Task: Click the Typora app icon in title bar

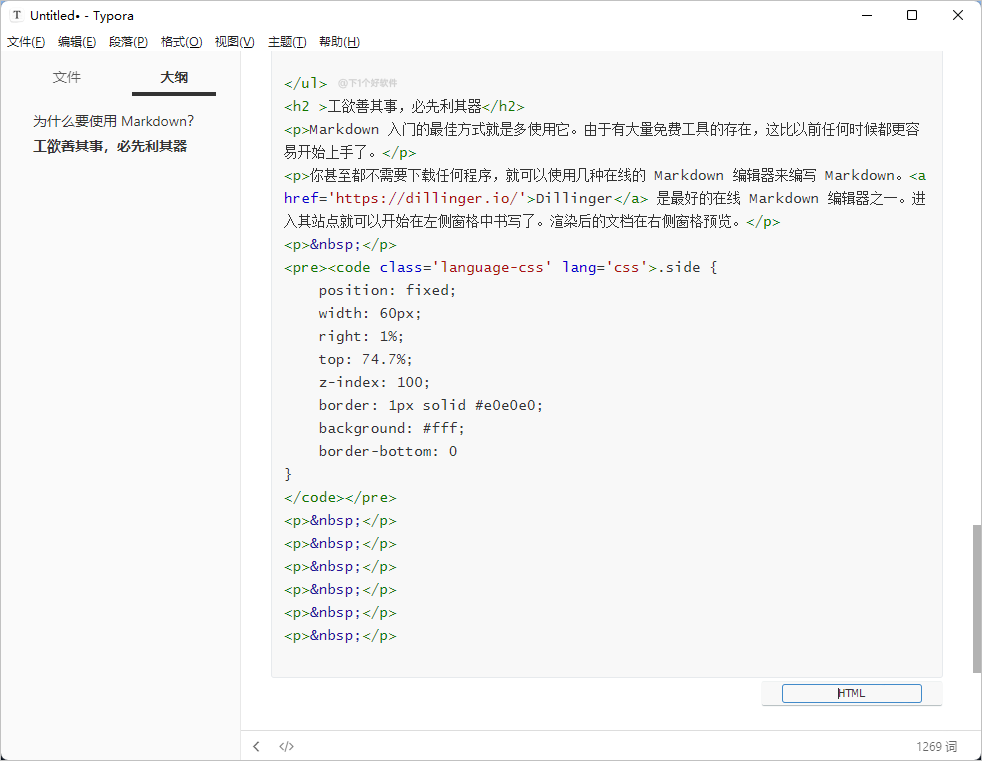Action: coord(17,15)
